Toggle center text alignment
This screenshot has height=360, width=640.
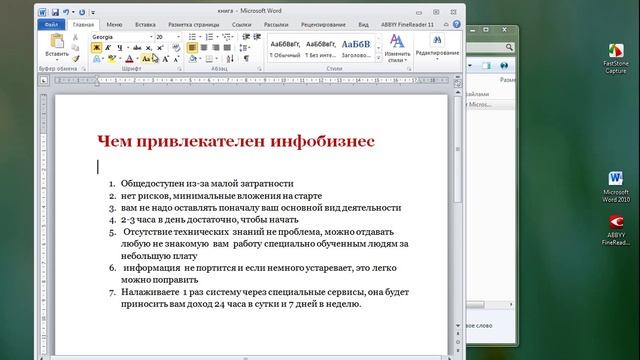coord(204,48)
